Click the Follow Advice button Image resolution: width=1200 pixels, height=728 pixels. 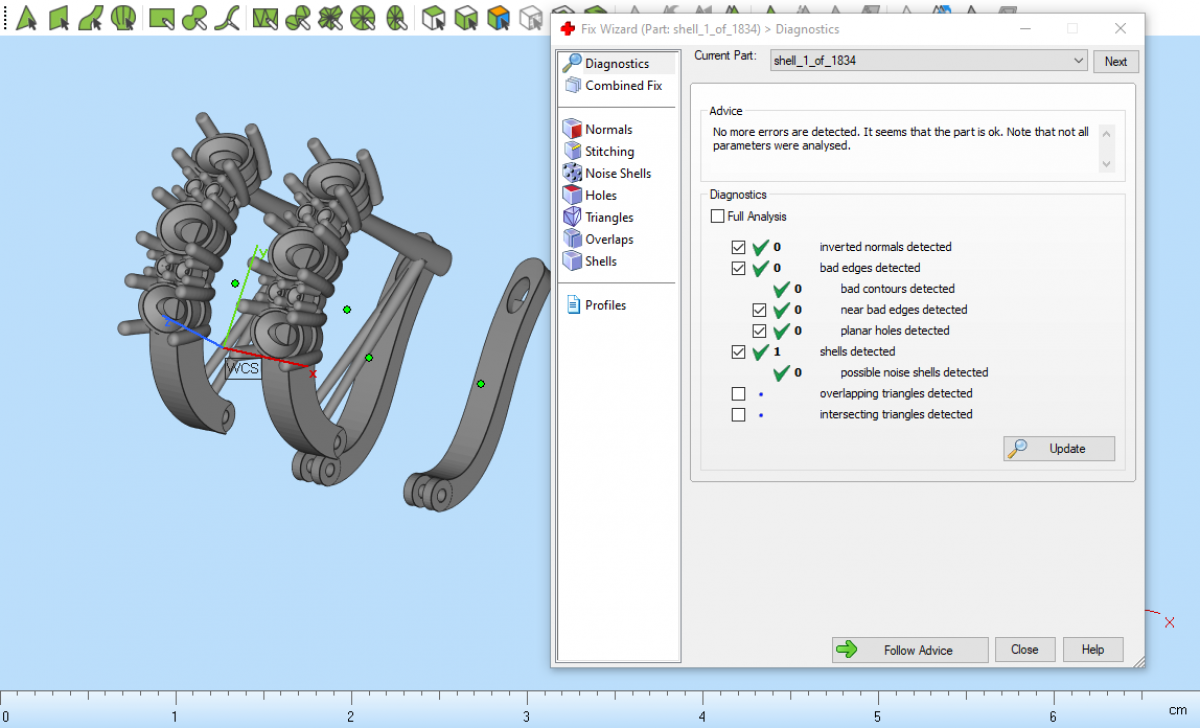(x=910, y=650)
